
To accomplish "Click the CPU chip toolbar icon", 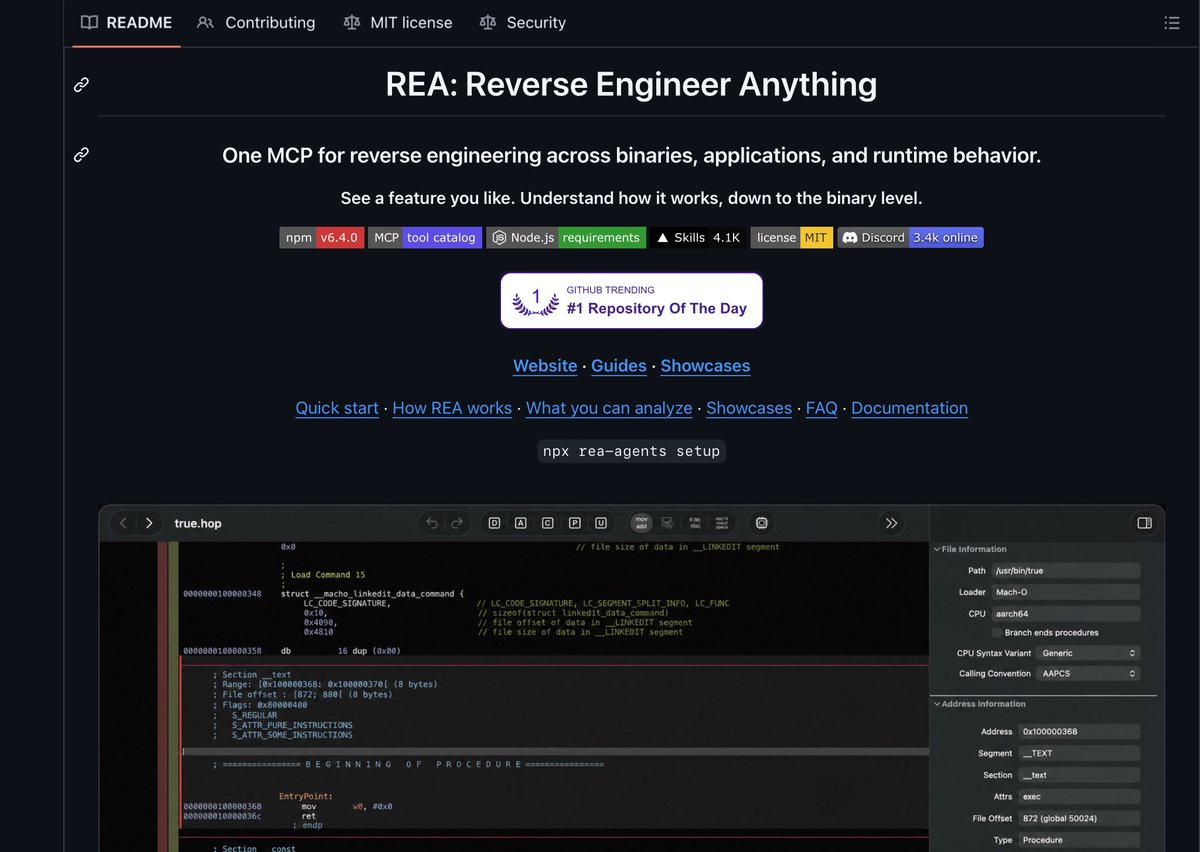I will click(x=762, y=523).
